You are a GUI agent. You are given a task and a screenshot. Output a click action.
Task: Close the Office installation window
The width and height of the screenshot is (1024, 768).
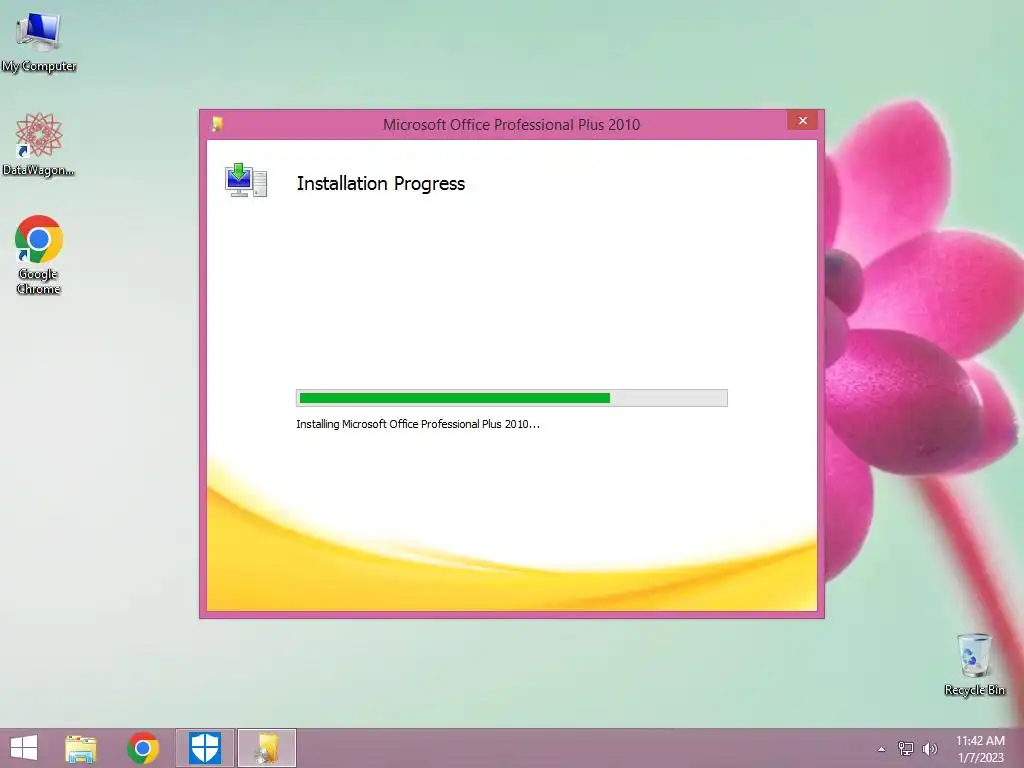803,121
